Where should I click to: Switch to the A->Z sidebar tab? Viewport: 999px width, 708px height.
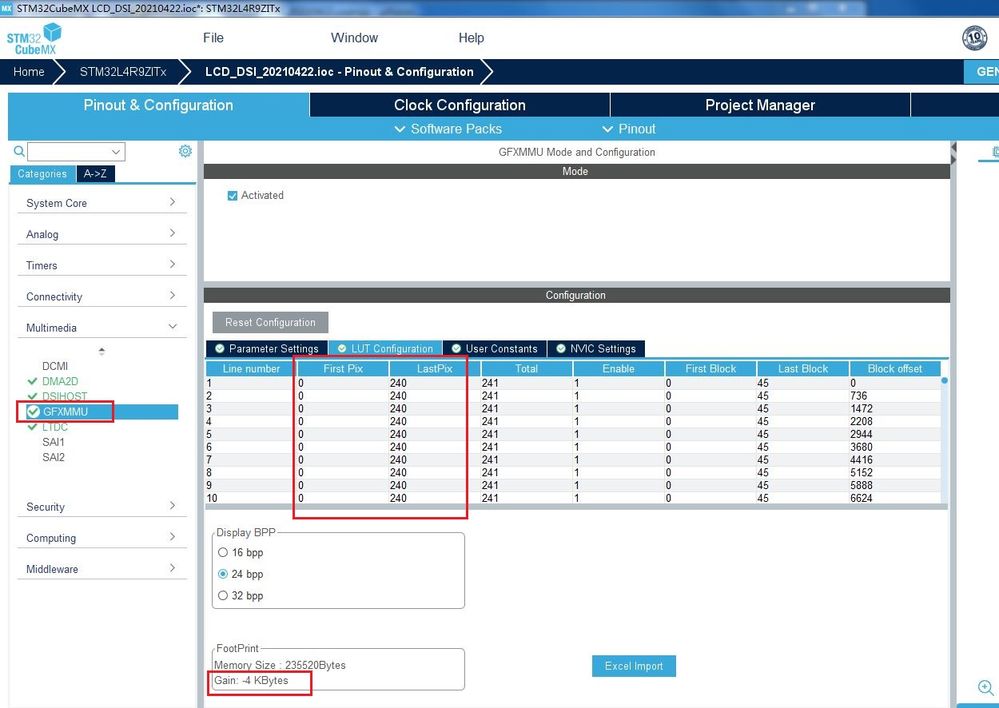coord(96,174)
